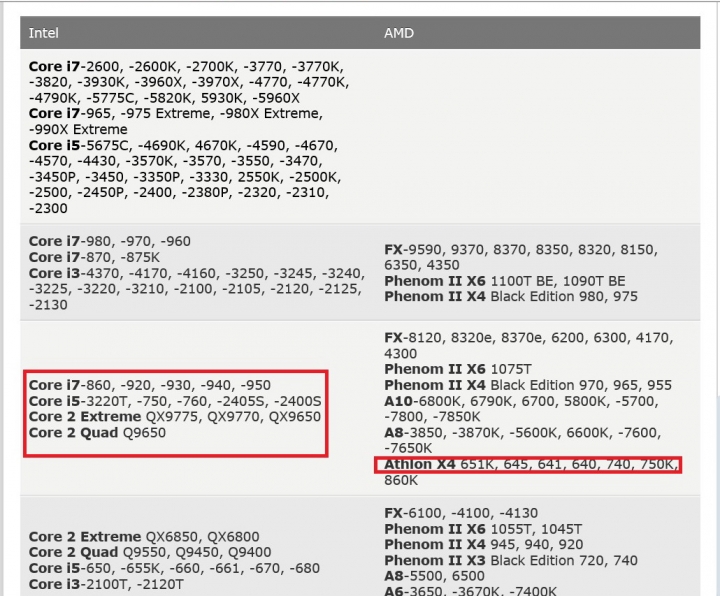
Task: Click the line 'Core i7-980, -970, -960'
Action: (110, 242)
